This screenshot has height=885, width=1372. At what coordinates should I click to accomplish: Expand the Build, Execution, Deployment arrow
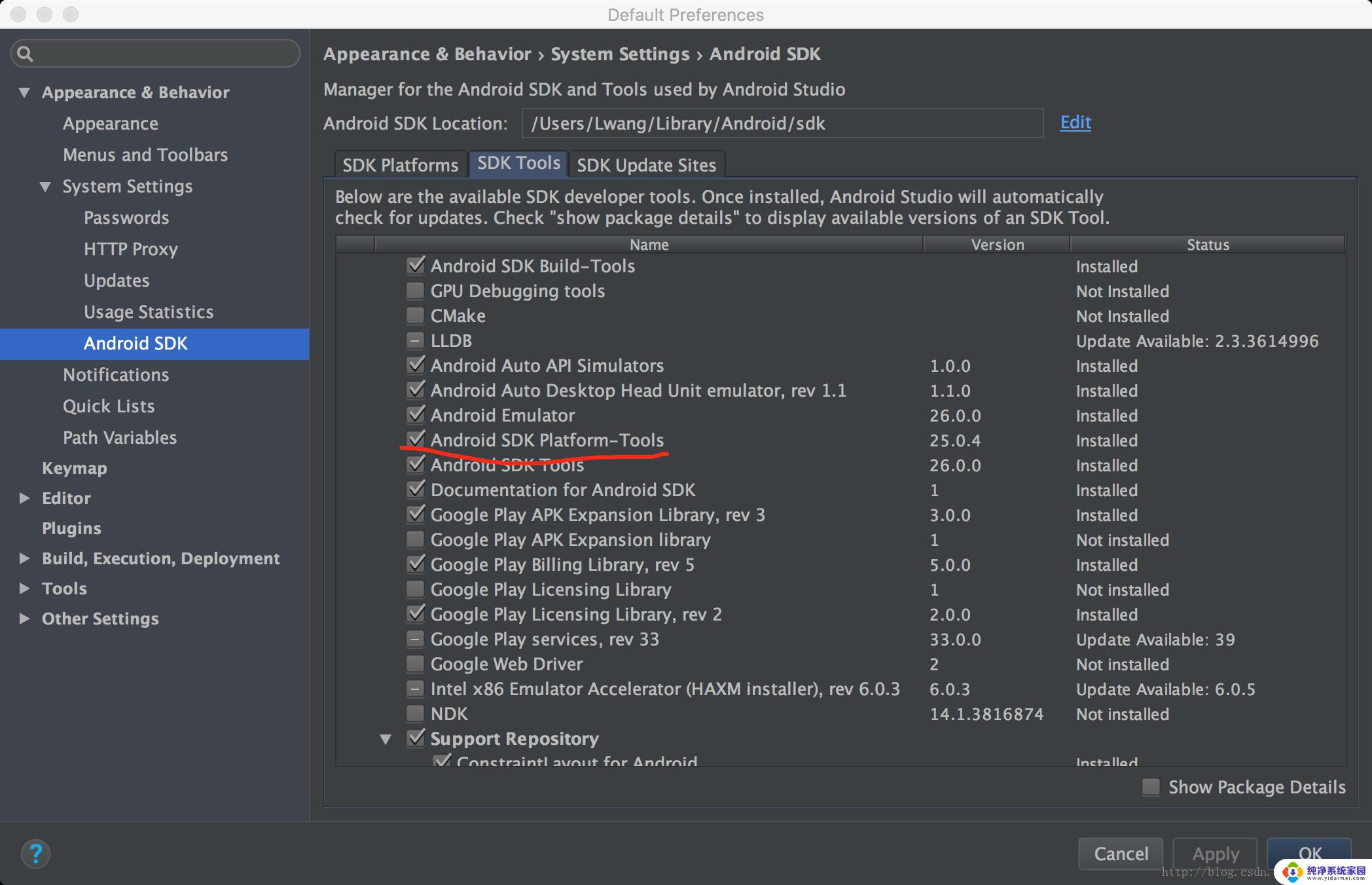click(24, 558)
